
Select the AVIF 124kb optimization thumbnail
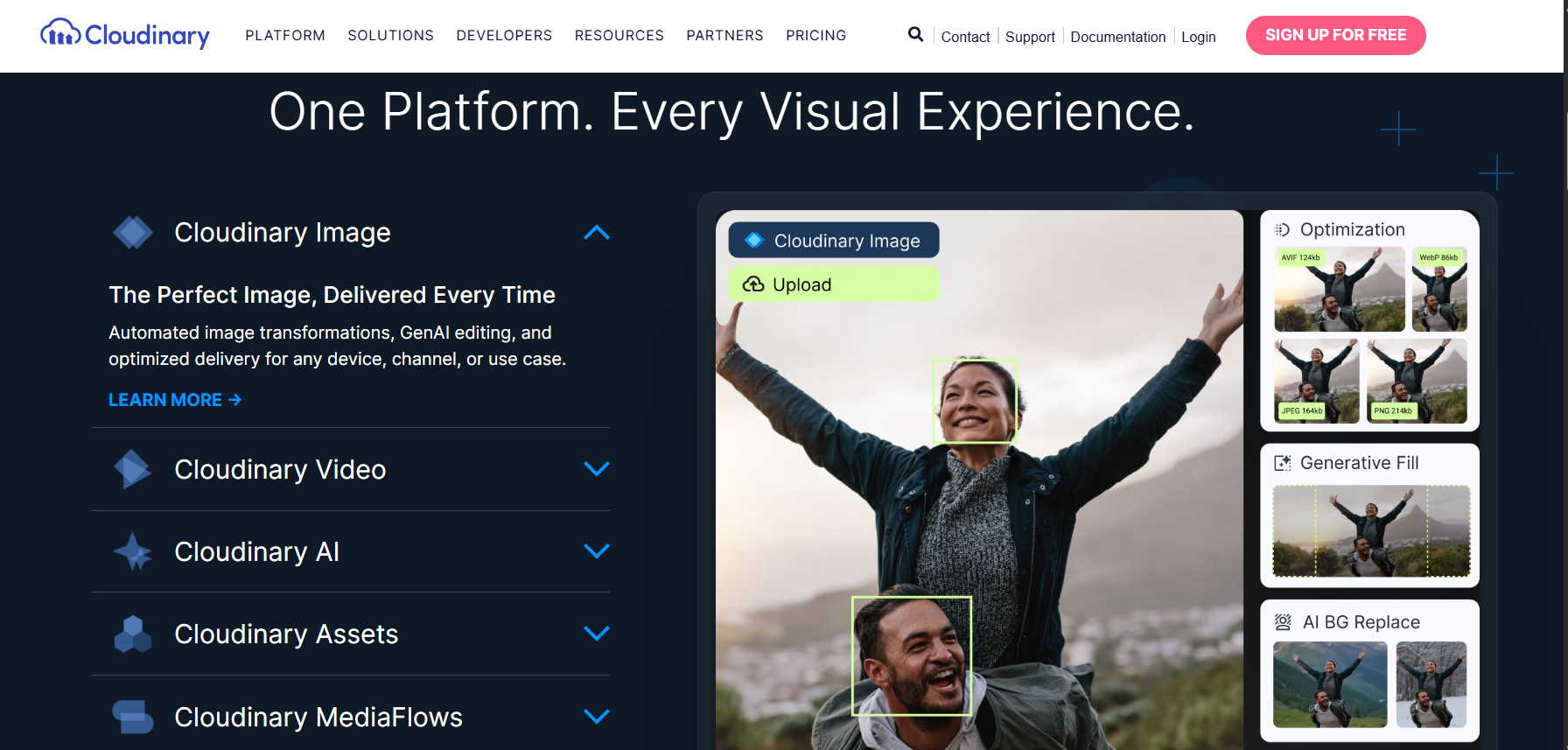(1340, 289)
